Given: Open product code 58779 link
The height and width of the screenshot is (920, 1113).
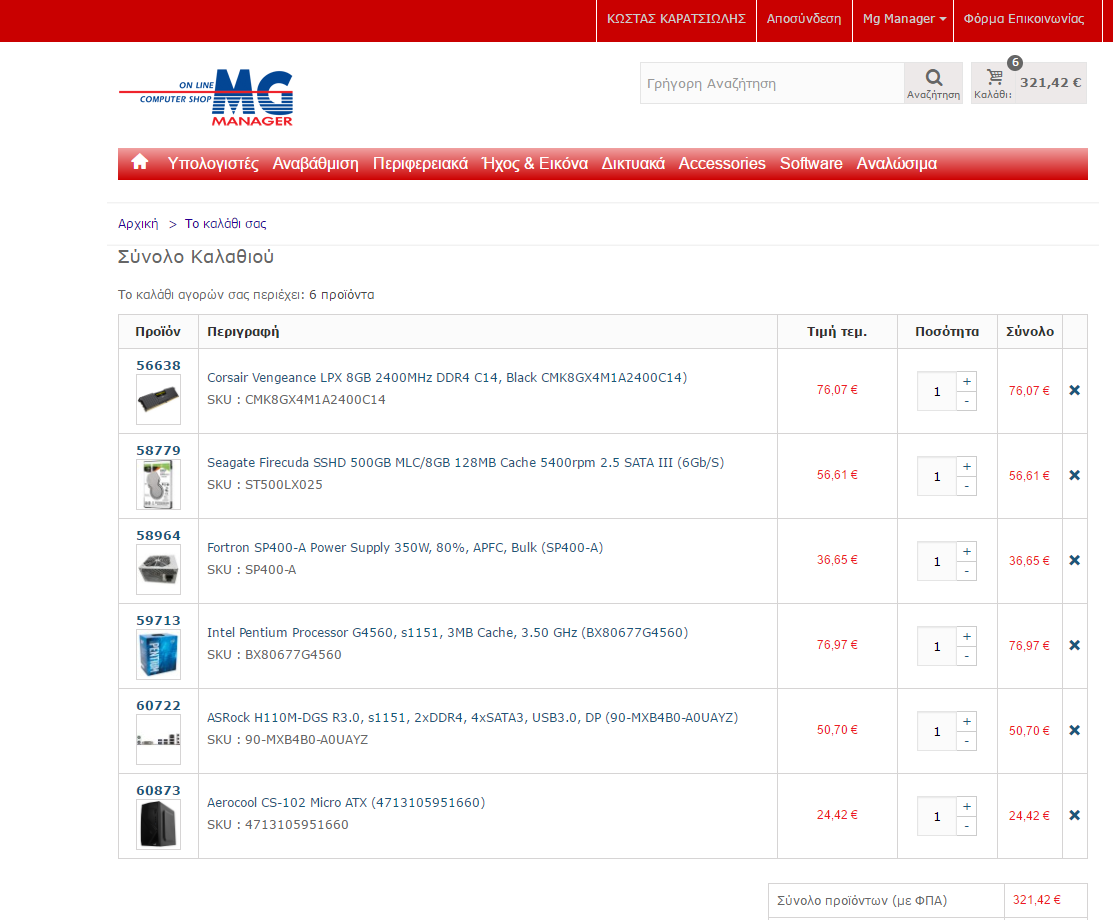Looking at the screenshot, I should coord(158,451).
